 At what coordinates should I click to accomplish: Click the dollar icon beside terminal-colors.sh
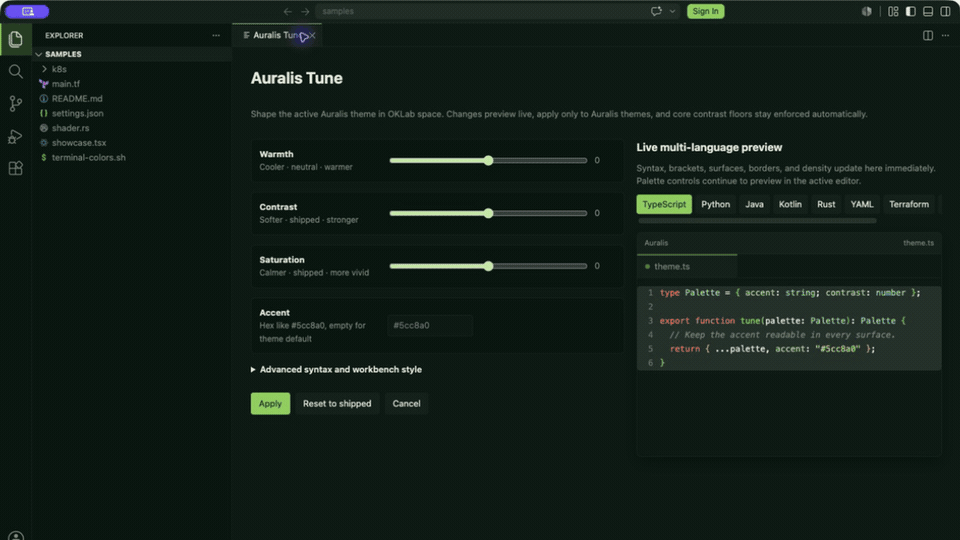43,157
